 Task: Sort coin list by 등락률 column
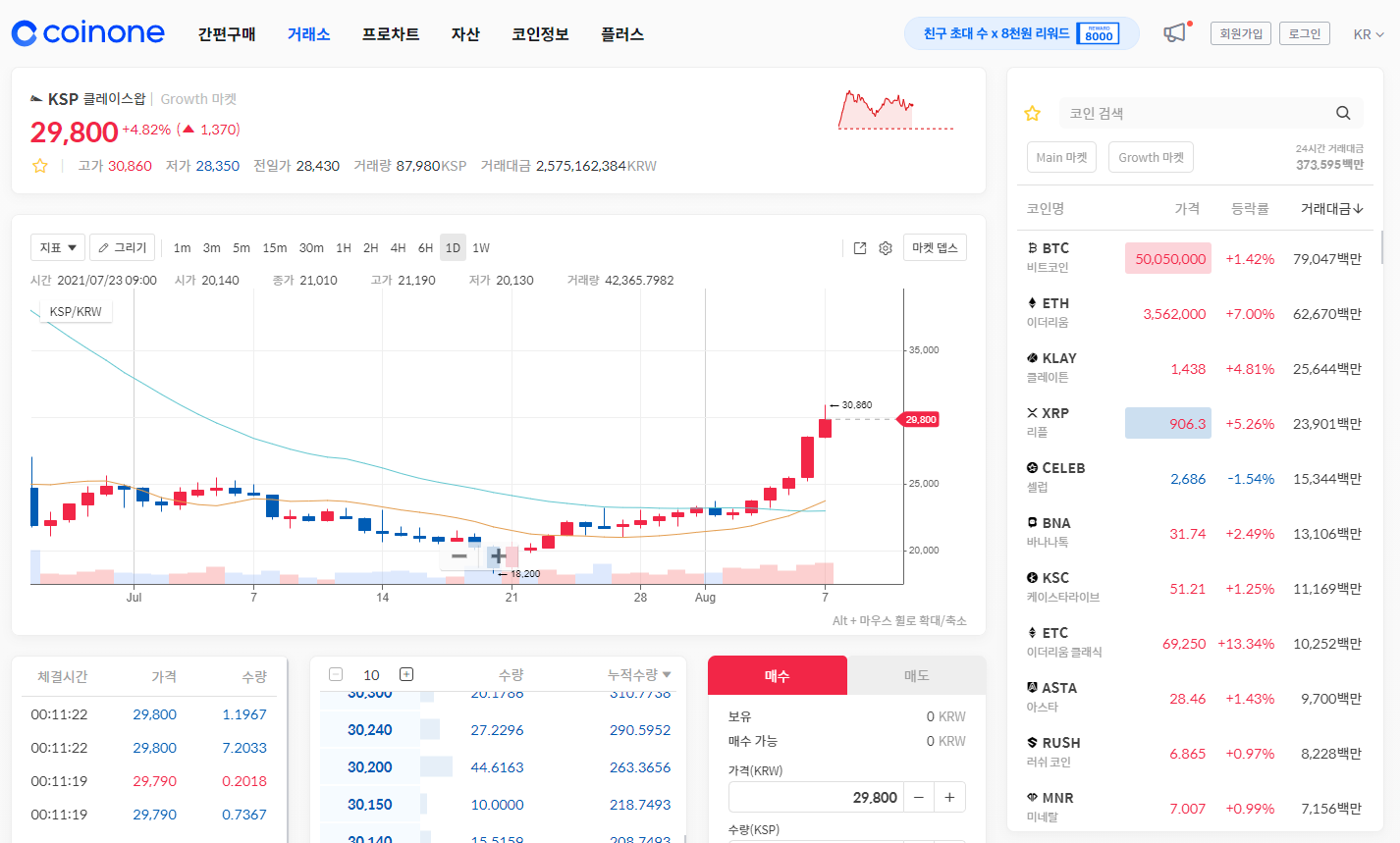click(1250, 209)
